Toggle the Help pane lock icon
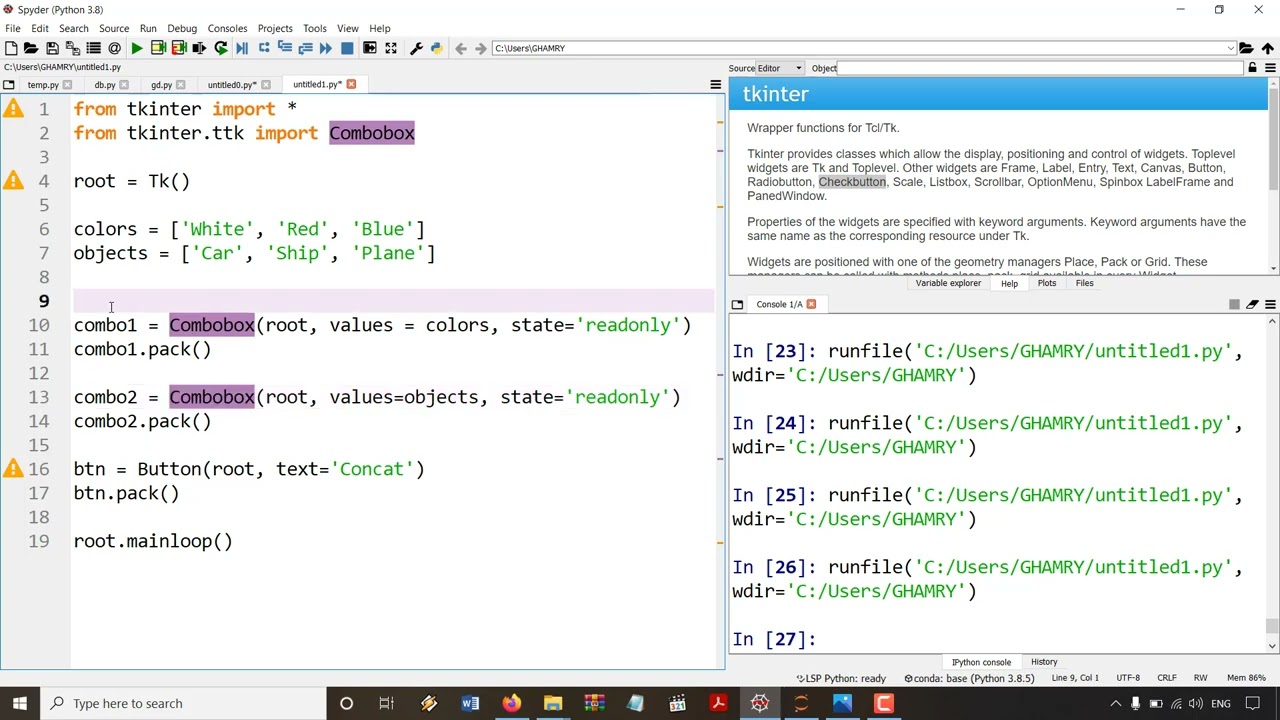Viewport: 1280px width, 720px height. point(1252,68)
